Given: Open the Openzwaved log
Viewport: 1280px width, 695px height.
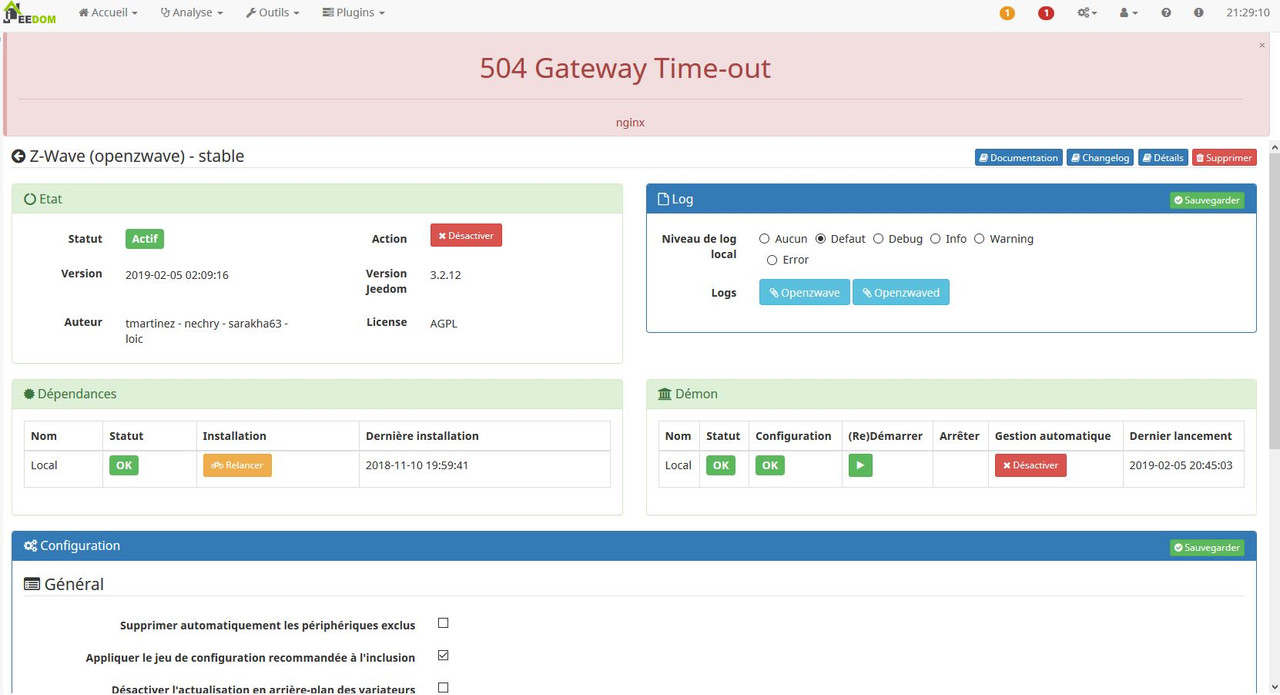Looking at the screenshot, I should pyautogui.click(x=901, y=292).
